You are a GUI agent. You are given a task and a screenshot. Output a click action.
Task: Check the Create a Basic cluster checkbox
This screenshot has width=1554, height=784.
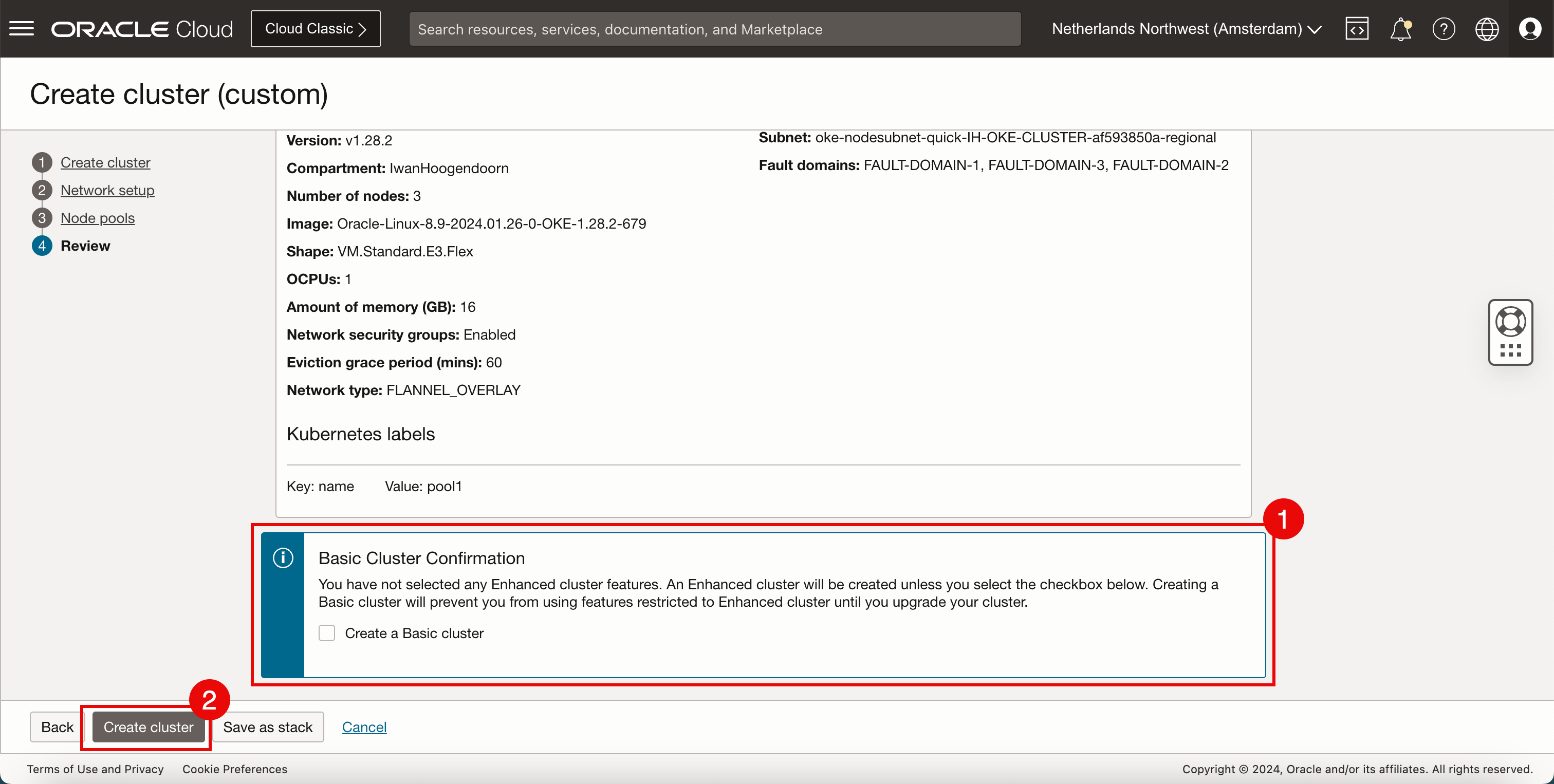coord(327,632)
